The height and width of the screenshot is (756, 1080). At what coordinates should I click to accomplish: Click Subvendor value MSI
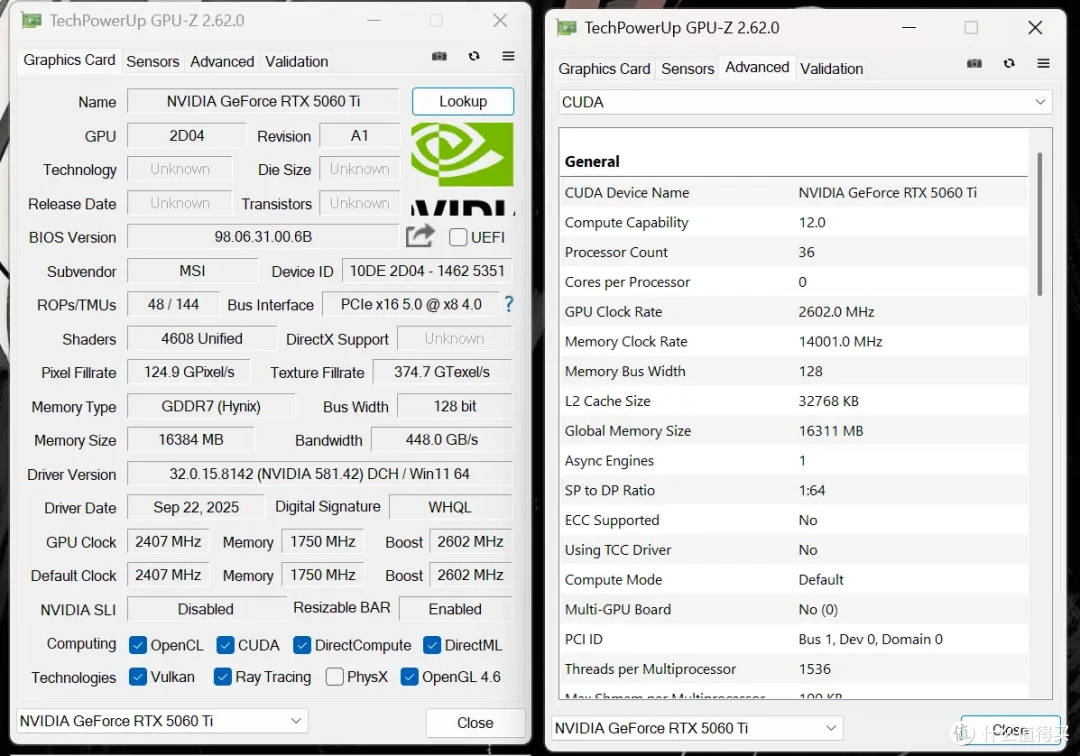click(x=192, y=271)
